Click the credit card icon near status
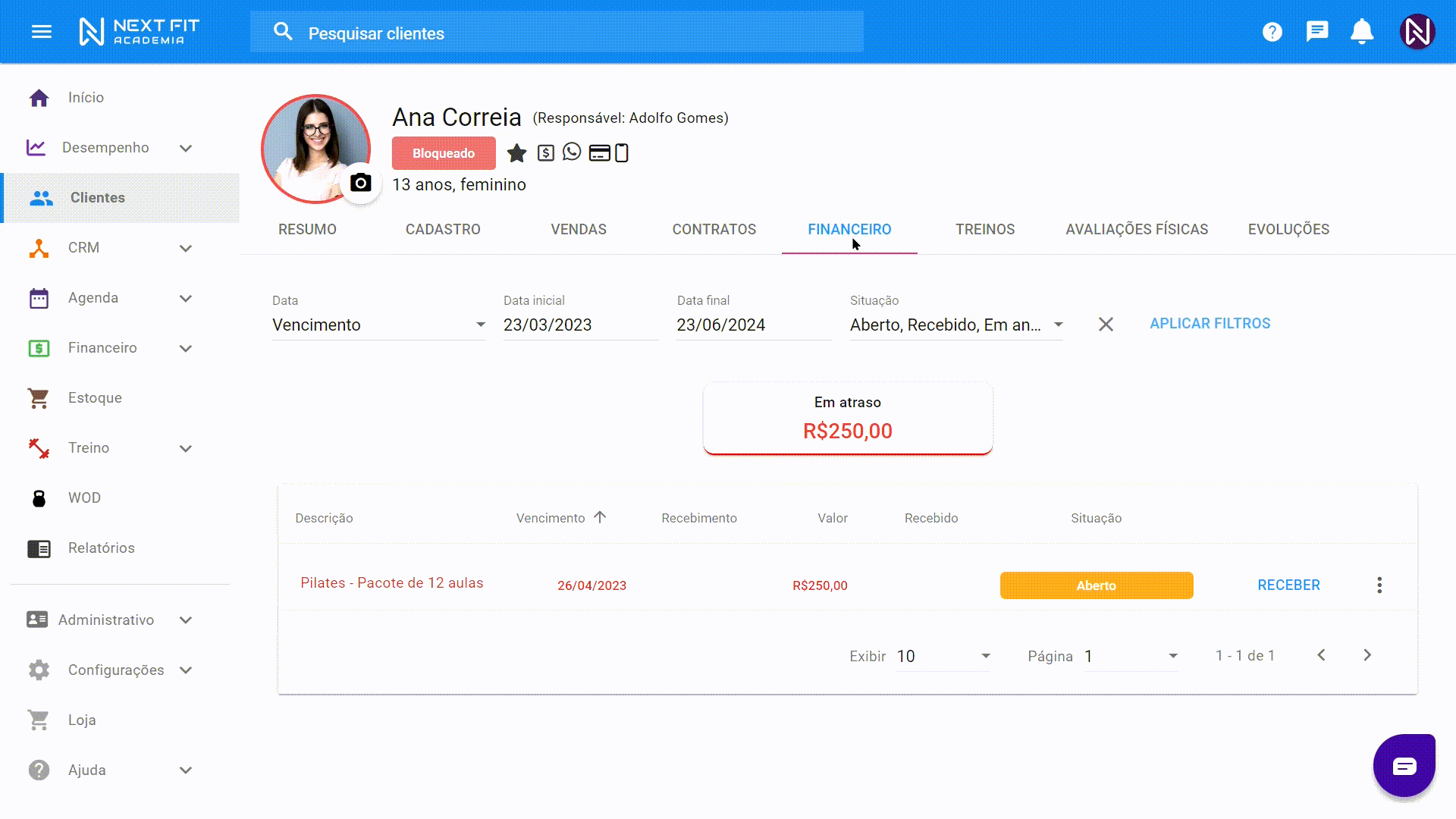This screenshot has height=819, width=1456. (x=599, y=153)
